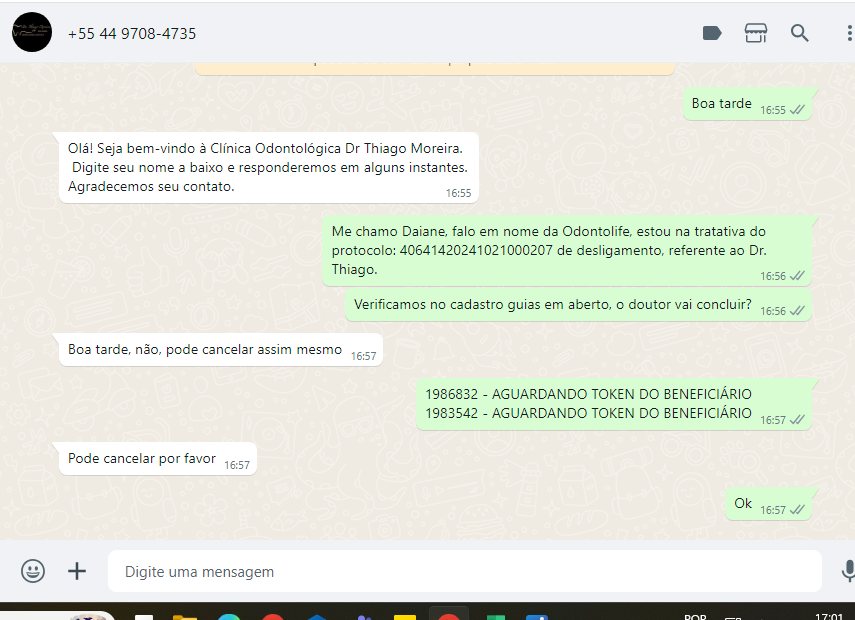Click the 'Me chamo Daiane' message bubble
855x620 pixels.
point(567,250)
